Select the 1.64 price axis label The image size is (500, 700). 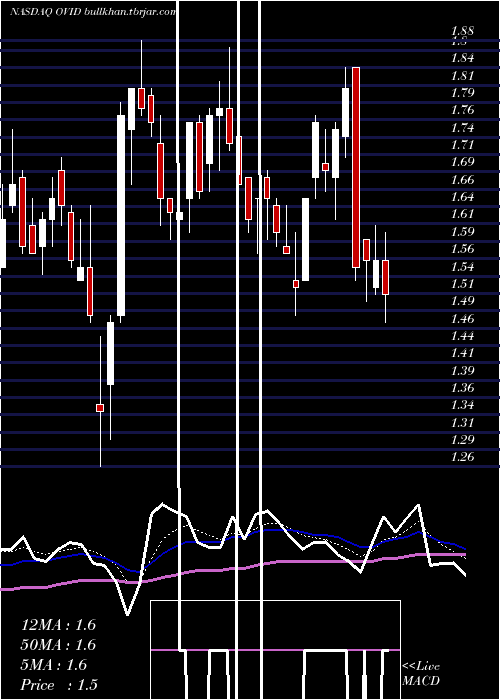[462, 197]
